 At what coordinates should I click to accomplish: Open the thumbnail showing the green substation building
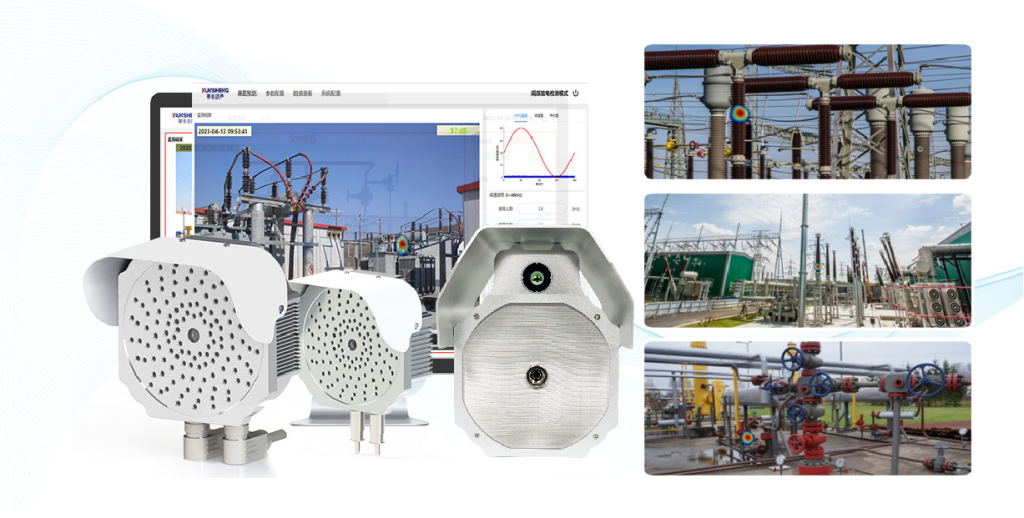click(807, 260)
